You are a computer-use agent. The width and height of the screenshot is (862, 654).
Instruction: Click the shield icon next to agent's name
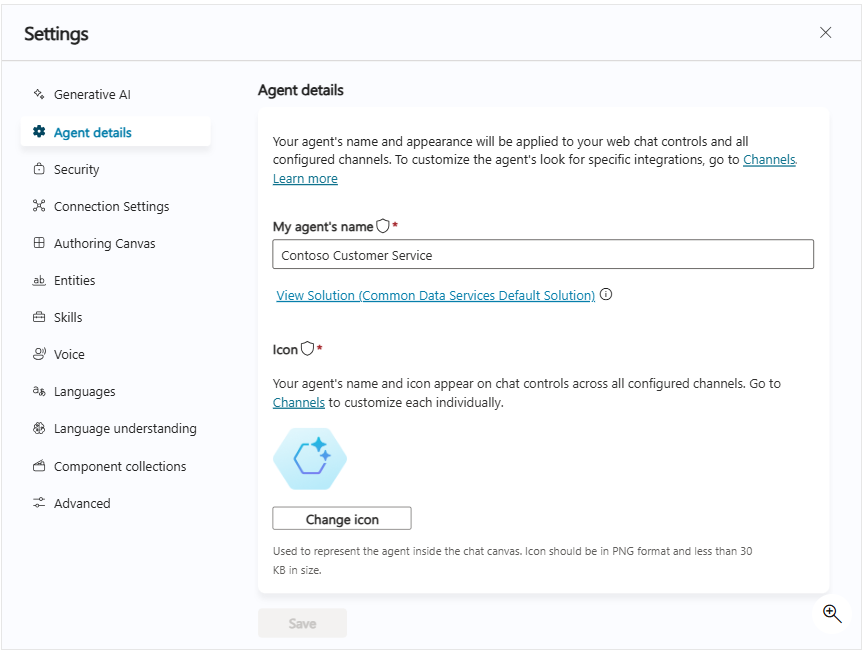pos(383,226)
